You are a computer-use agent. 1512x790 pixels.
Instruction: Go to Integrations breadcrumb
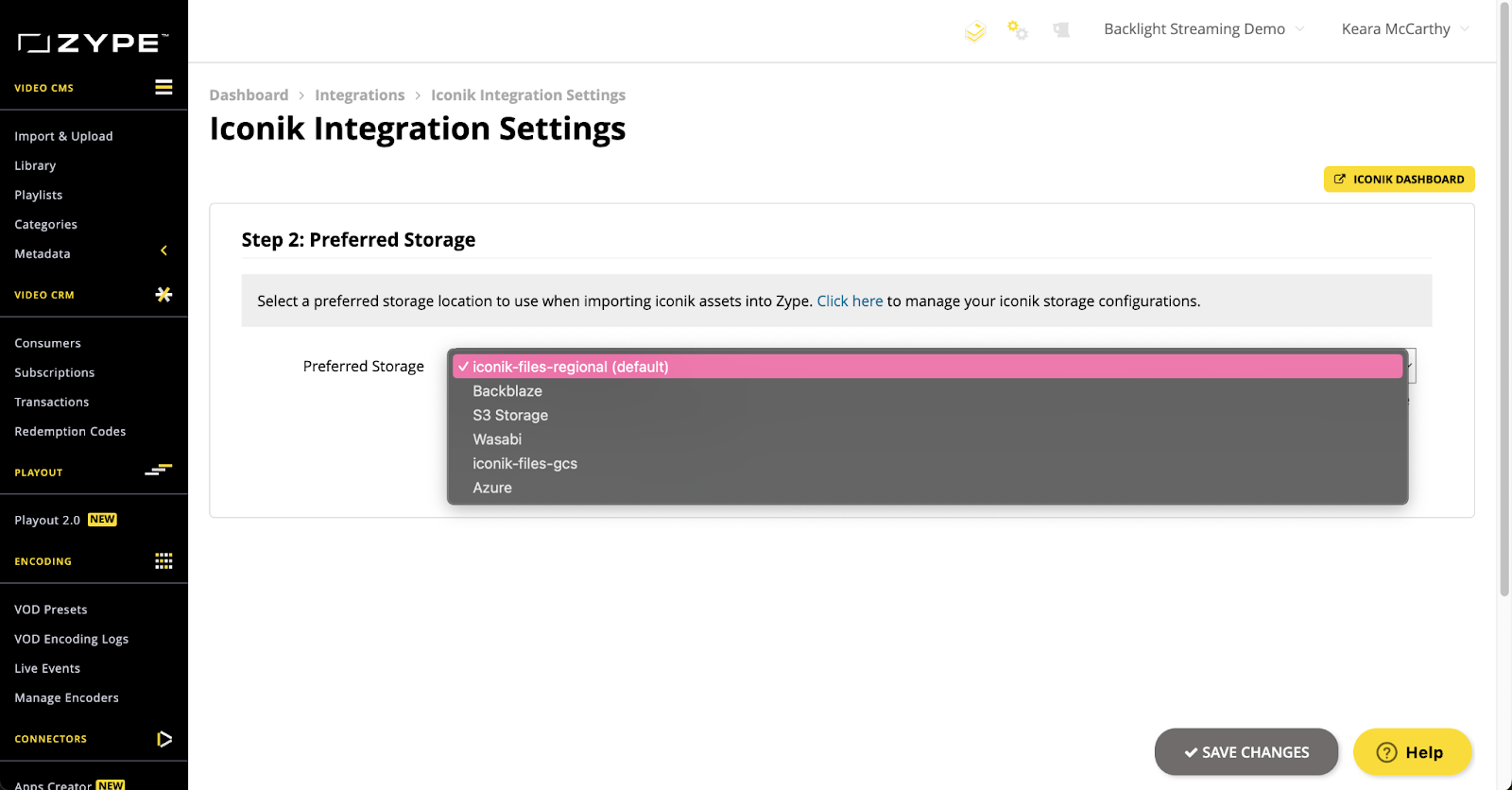(x=359, y=94)
